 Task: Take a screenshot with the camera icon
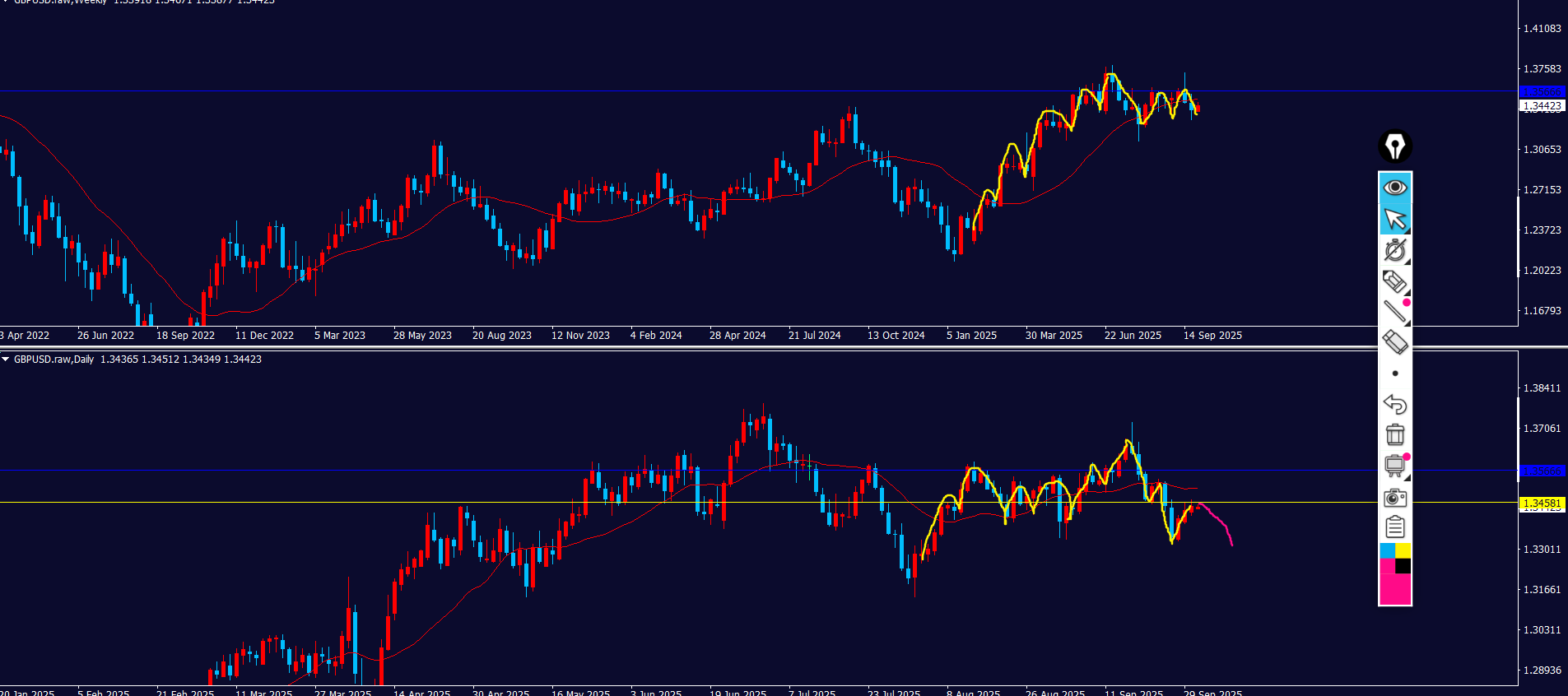tap(1395, 497)
